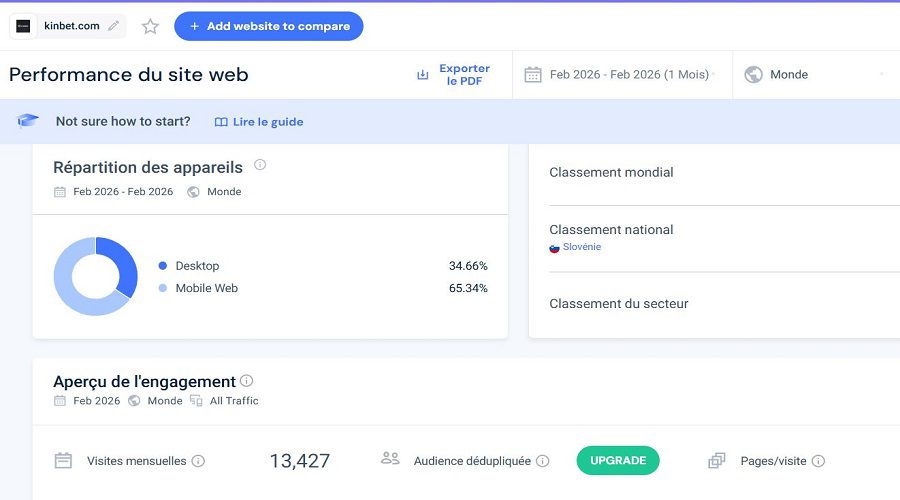Star kinbet.com as a favorite
This screenshot has width=900, height=500.
pos(150,26)
